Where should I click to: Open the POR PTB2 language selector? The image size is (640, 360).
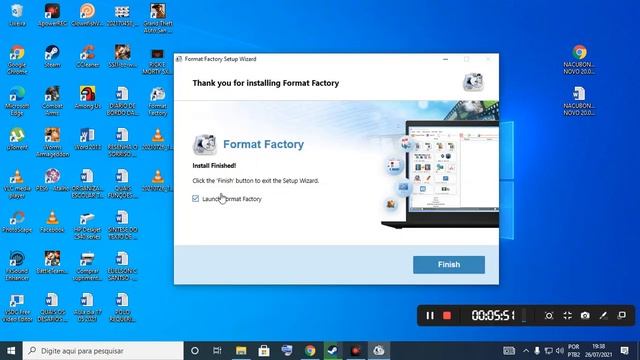tap(573, 351)
